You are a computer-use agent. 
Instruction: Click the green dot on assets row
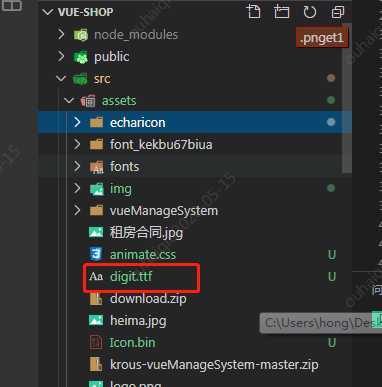pos(331,100)
